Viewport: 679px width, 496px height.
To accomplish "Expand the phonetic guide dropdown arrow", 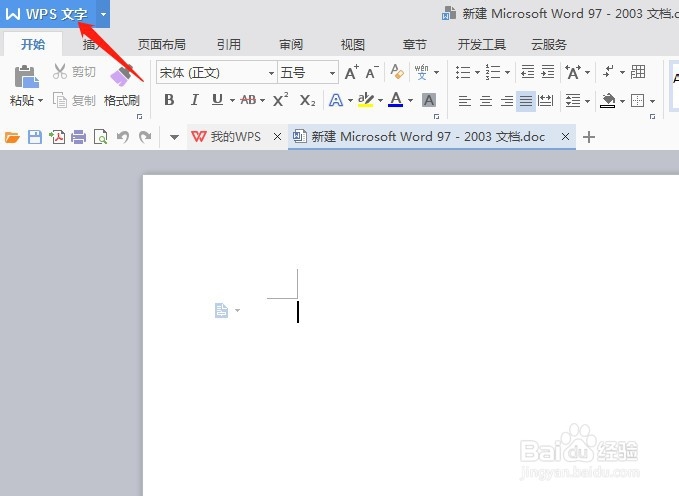I will click(x=436, y=72).
